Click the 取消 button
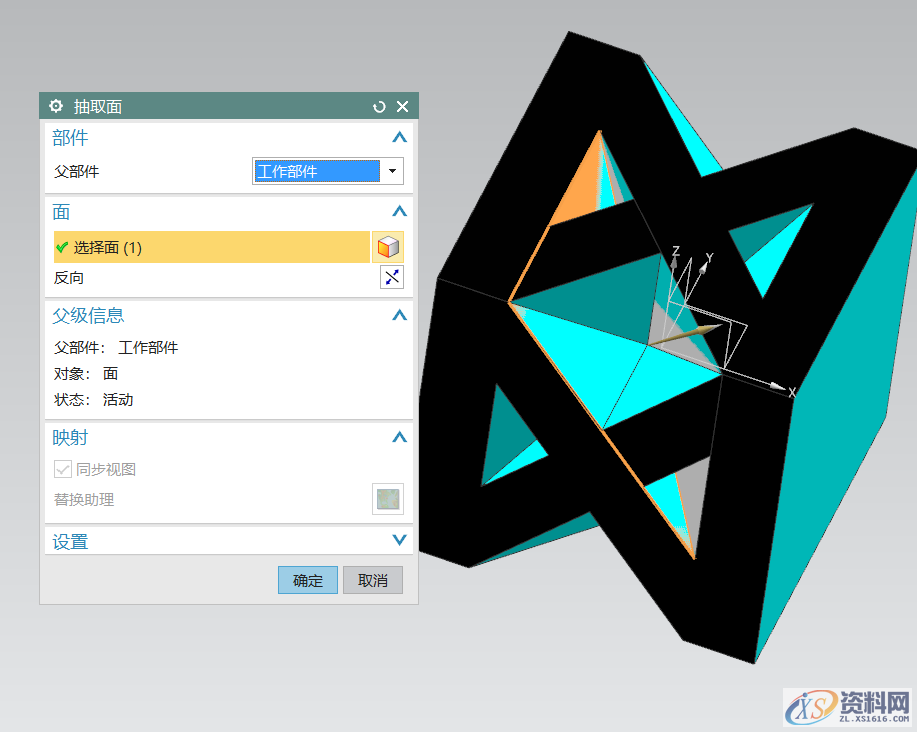Screen dimensions: 917x732 point(372,580)
